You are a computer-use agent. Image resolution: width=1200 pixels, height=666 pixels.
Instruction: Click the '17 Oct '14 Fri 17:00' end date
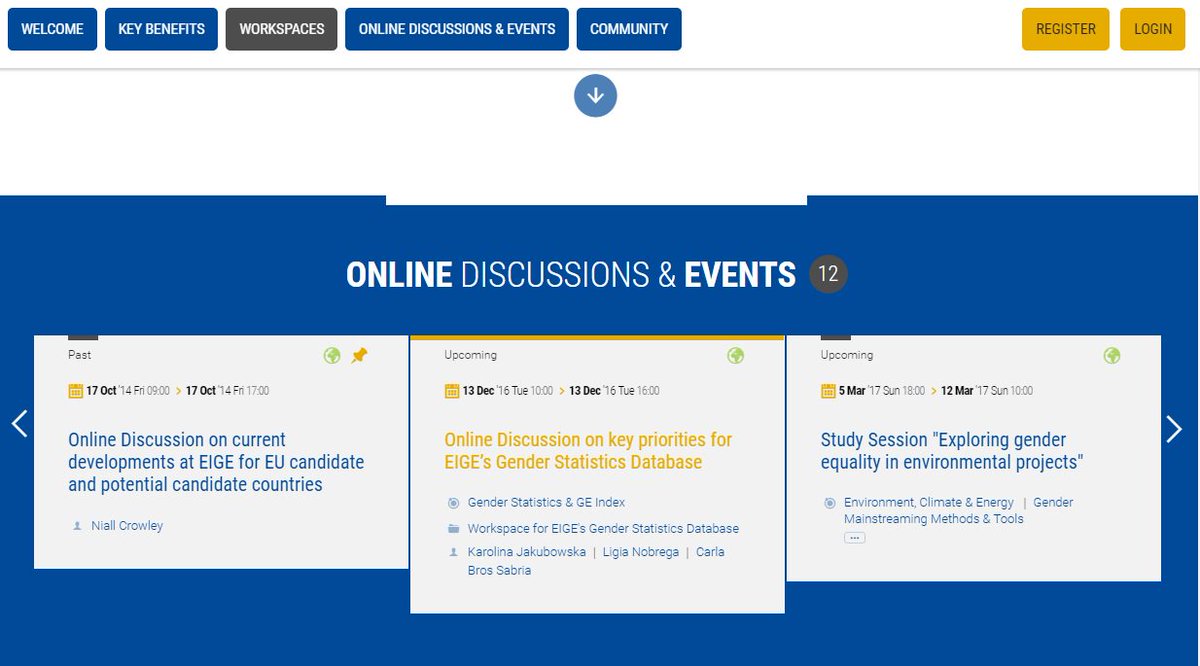[227, 391]
